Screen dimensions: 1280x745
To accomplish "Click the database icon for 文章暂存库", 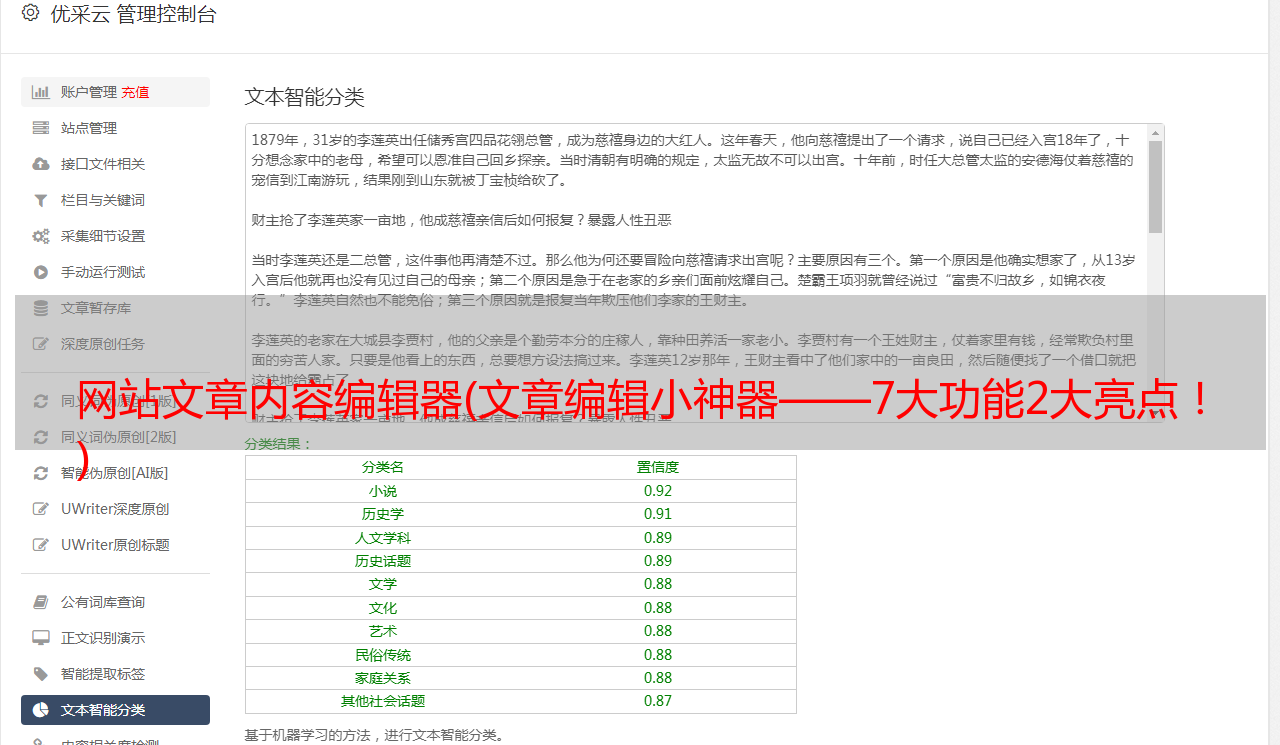I will pyautogui.click(x=41, y=308).
